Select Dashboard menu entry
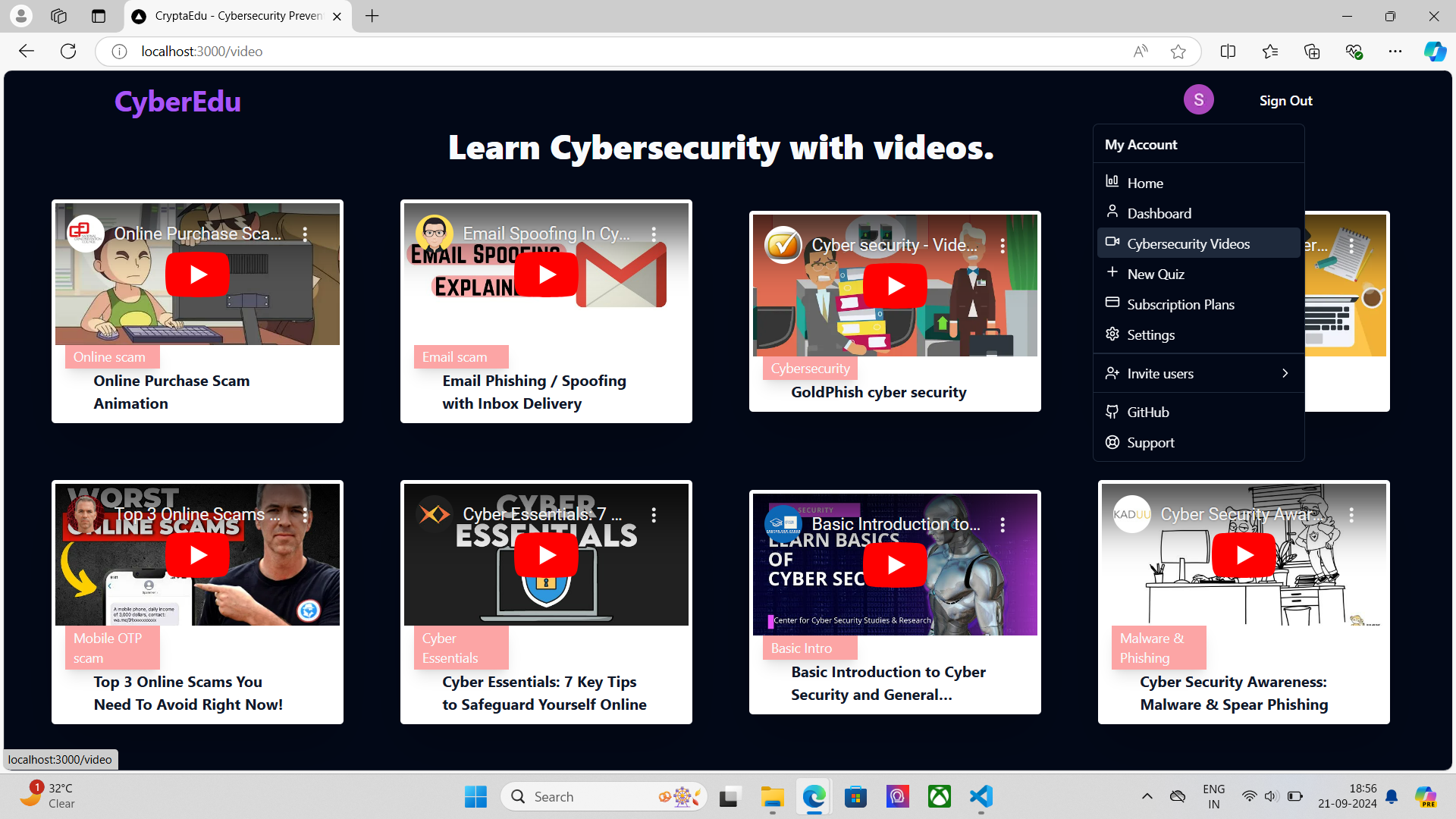 1159,213
